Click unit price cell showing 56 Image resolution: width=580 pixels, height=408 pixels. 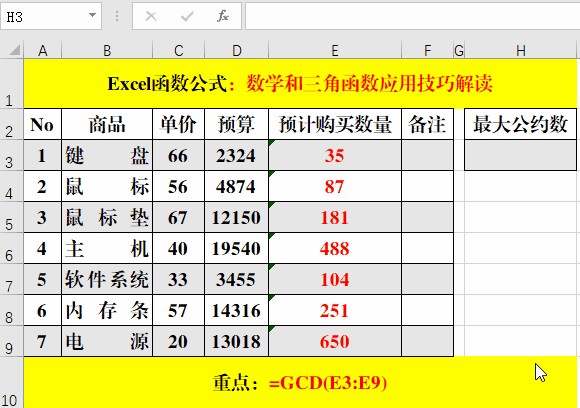178,186
